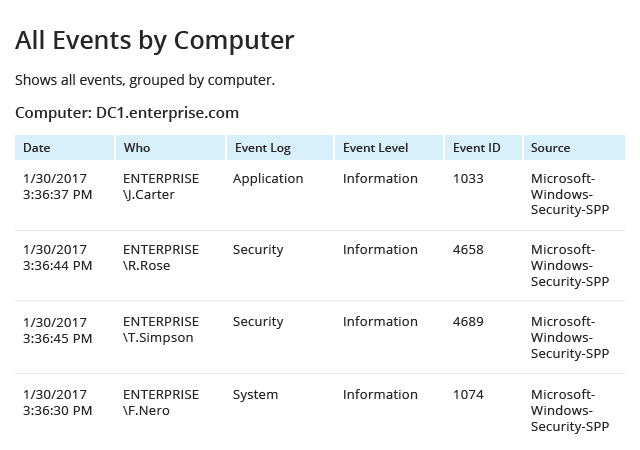Click the ENTERPRISE\F.Nero user entry
The height and width of the screenshot is (450, 640).
[x=161, y=403]
